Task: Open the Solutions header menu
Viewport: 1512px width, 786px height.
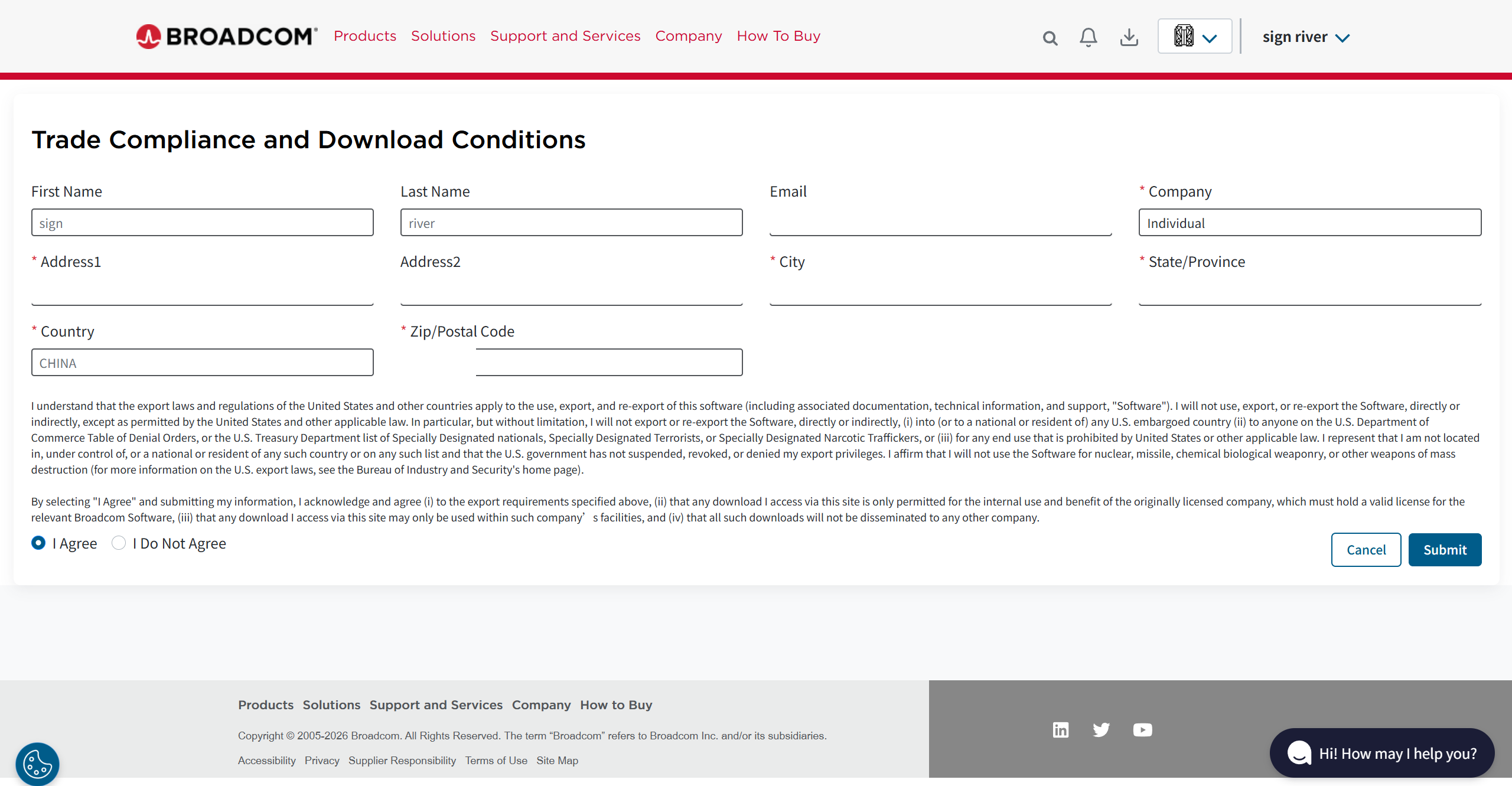Action: click(443, 36)
